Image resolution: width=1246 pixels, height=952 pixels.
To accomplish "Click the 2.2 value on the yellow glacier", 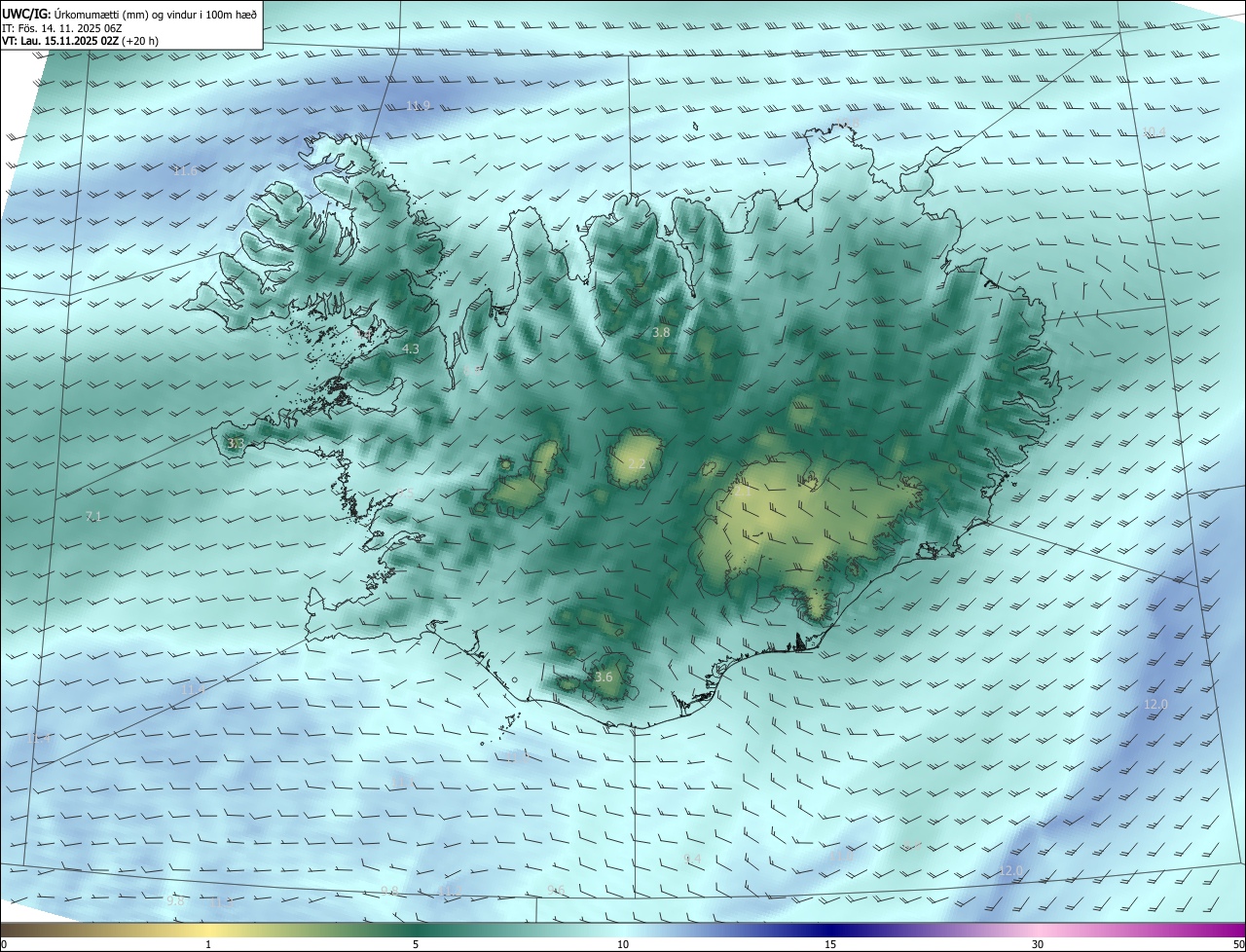I will tap(637, 464).
